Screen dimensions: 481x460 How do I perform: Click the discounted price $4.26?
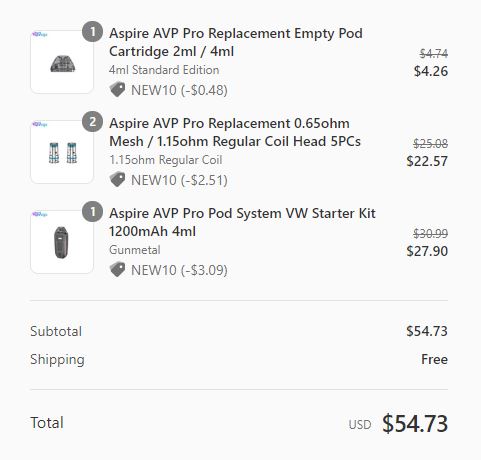tap(431, 71)
